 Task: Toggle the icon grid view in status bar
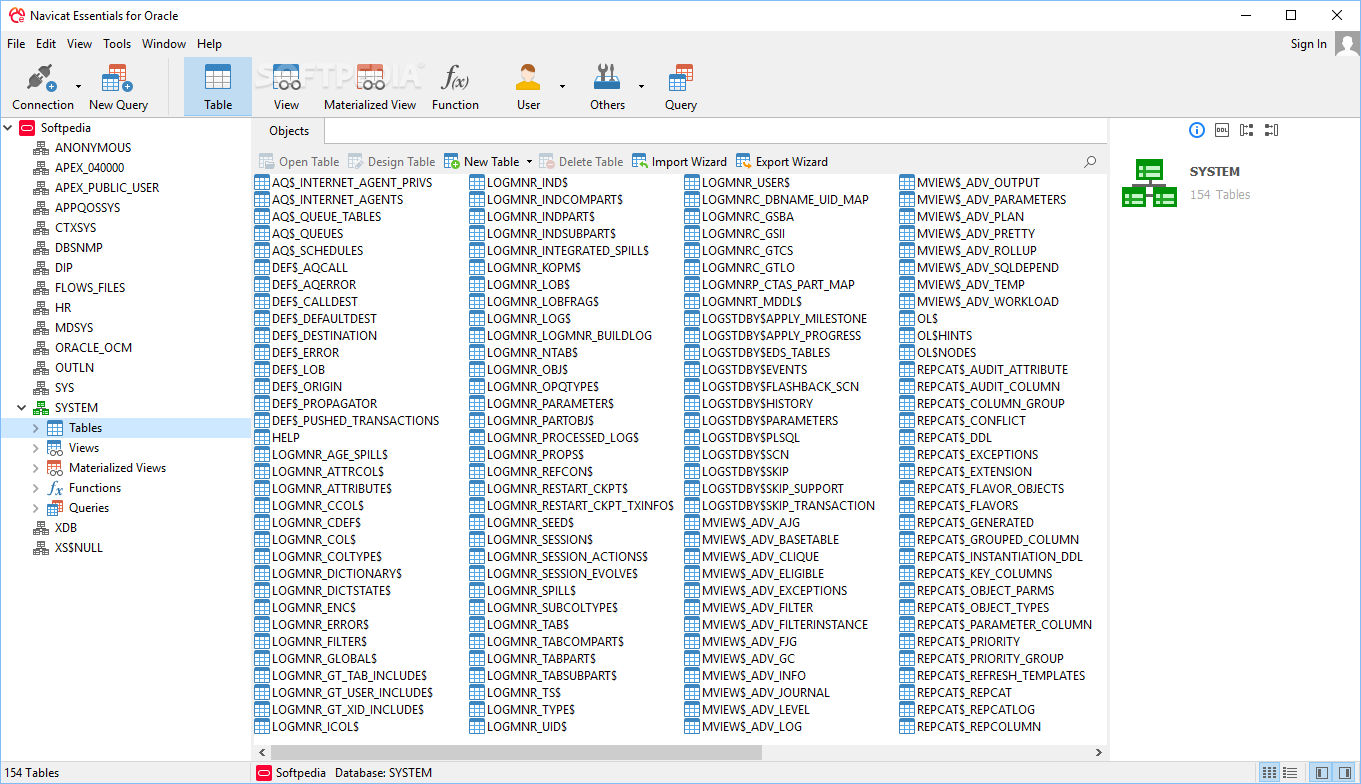[x=1269, y=773]
